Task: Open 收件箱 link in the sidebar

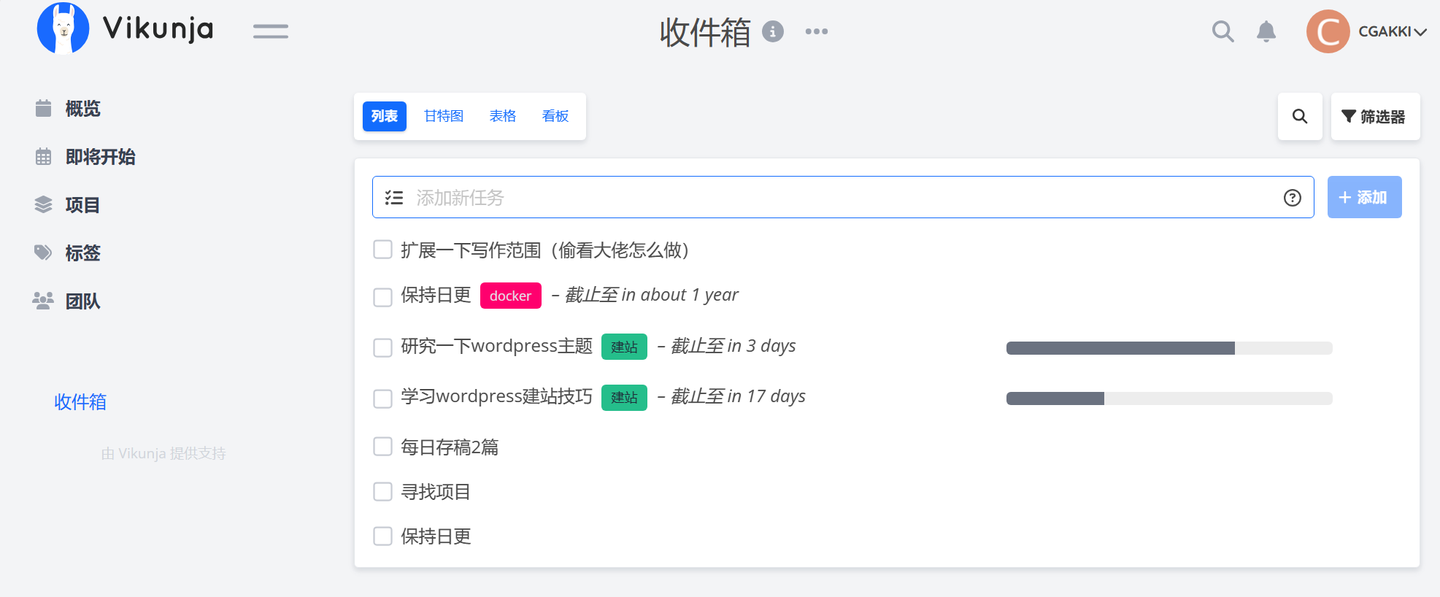Action: pyautogui.click(x=80, y=403)
